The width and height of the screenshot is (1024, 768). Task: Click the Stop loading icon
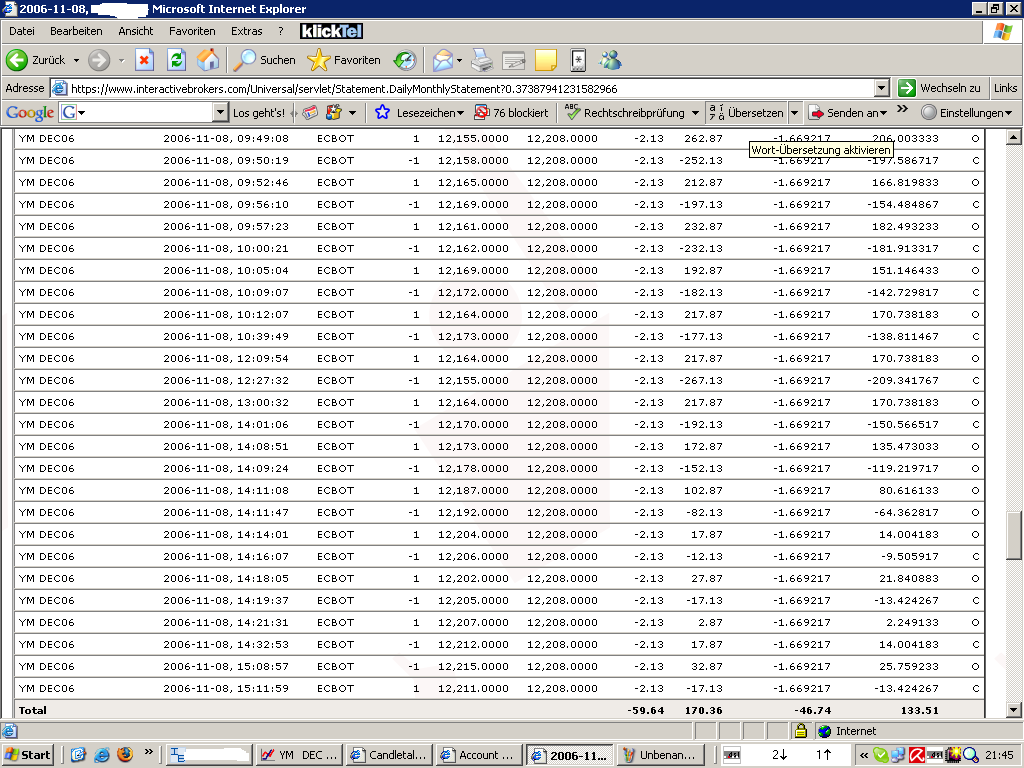click(x=144, y=60)
